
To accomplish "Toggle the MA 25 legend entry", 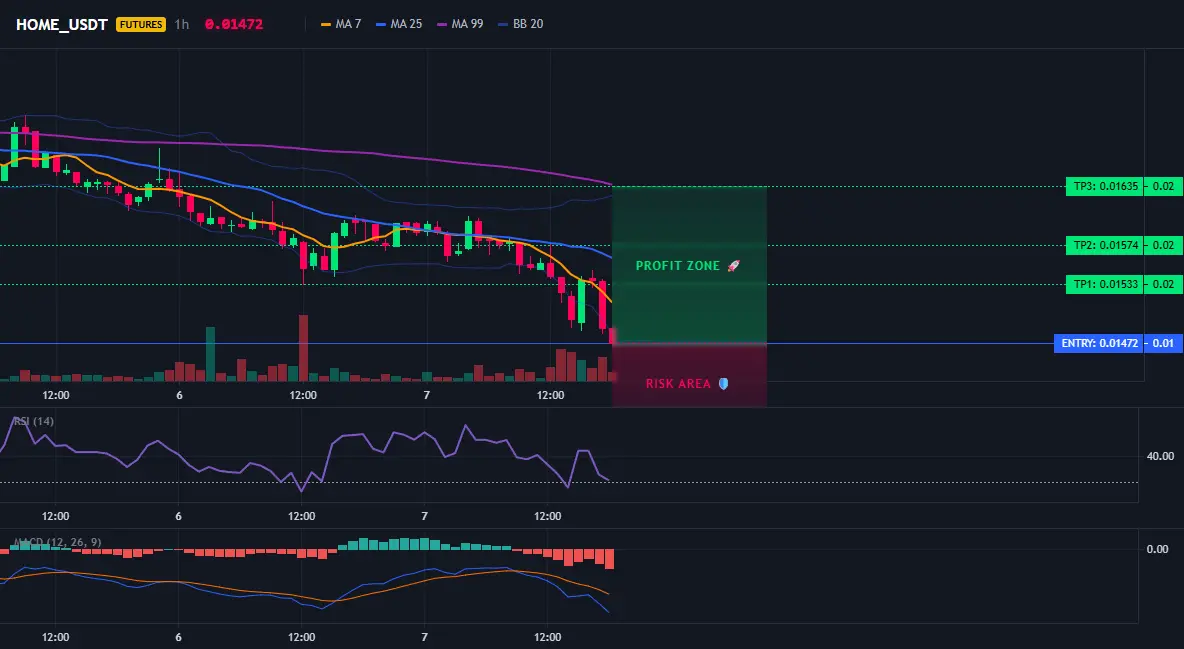I will (399, 24).
